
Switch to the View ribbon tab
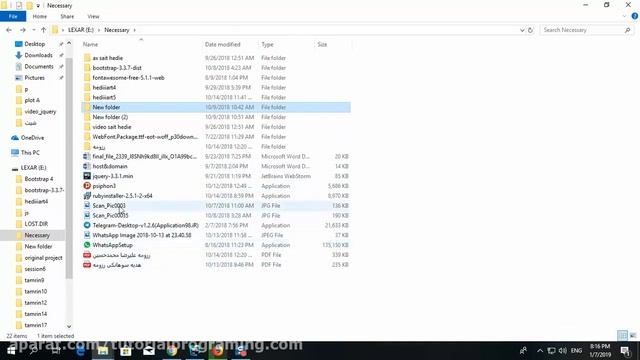tap(93, 16)
